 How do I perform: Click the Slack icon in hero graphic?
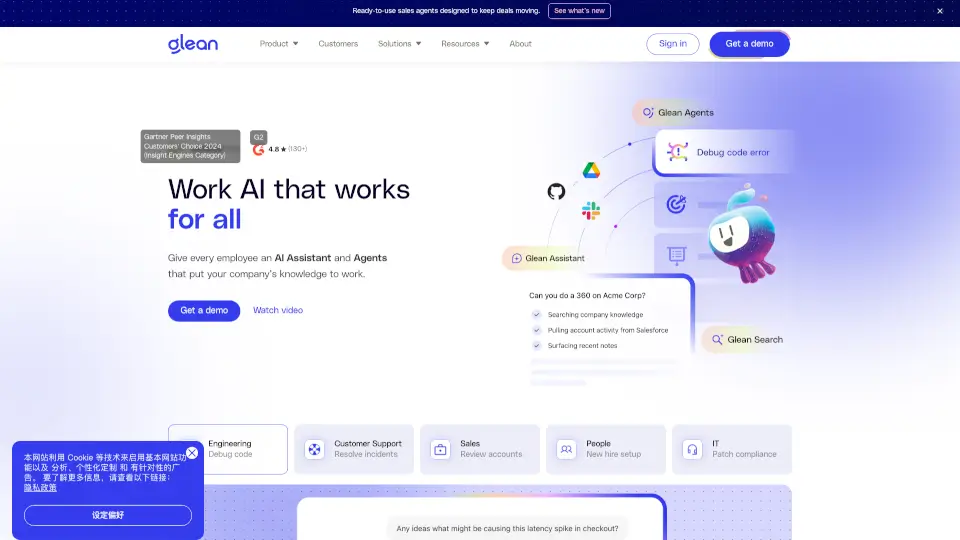(x=590, y=211)
